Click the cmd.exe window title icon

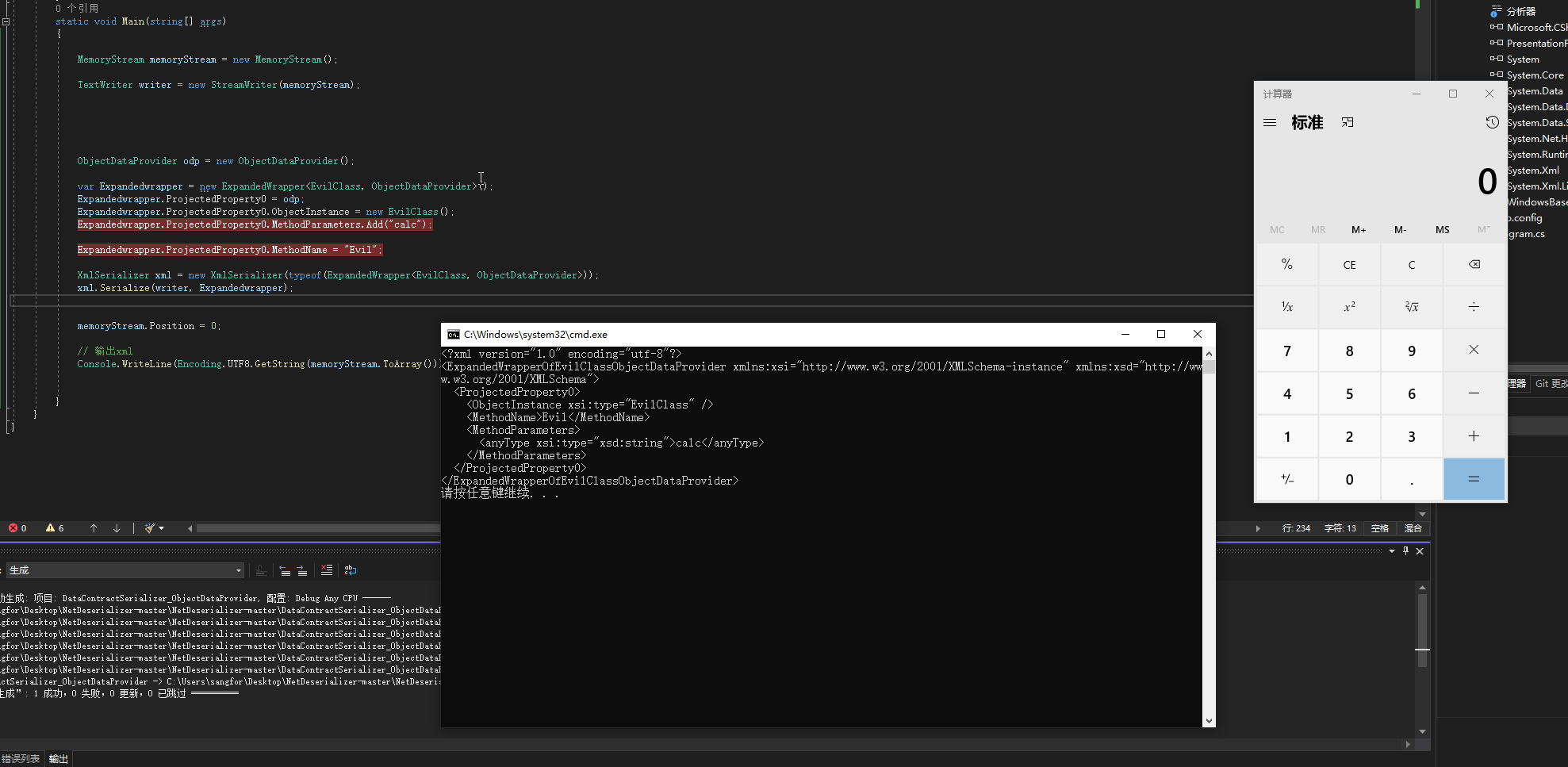tap(454, 335)
